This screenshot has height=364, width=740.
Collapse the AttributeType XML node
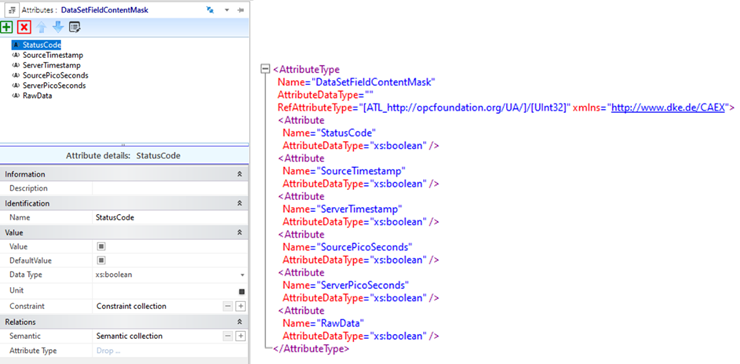265,70
